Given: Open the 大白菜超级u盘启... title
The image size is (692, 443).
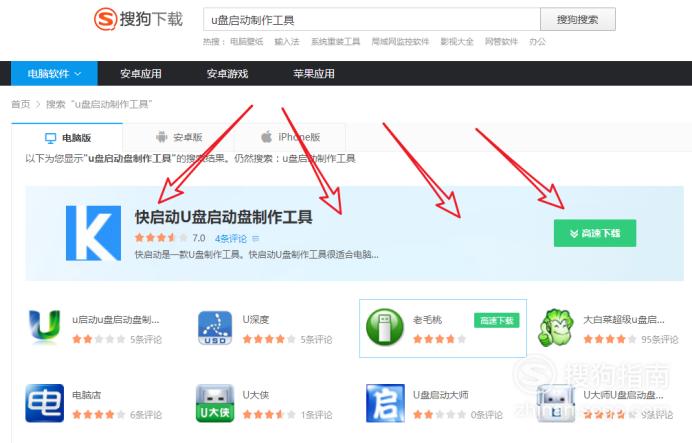Looking at the screenshot, I should pyautogui.click(x=624, y=319).
